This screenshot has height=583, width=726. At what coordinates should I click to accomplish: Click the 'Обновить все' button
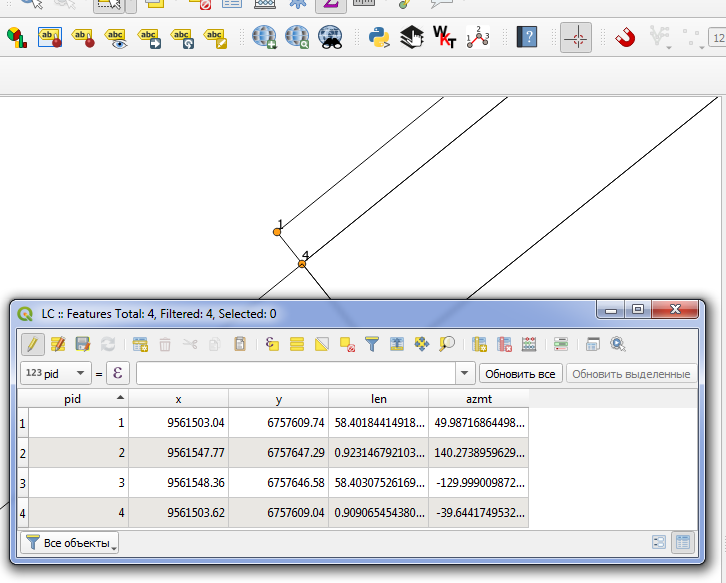[519, 373]
